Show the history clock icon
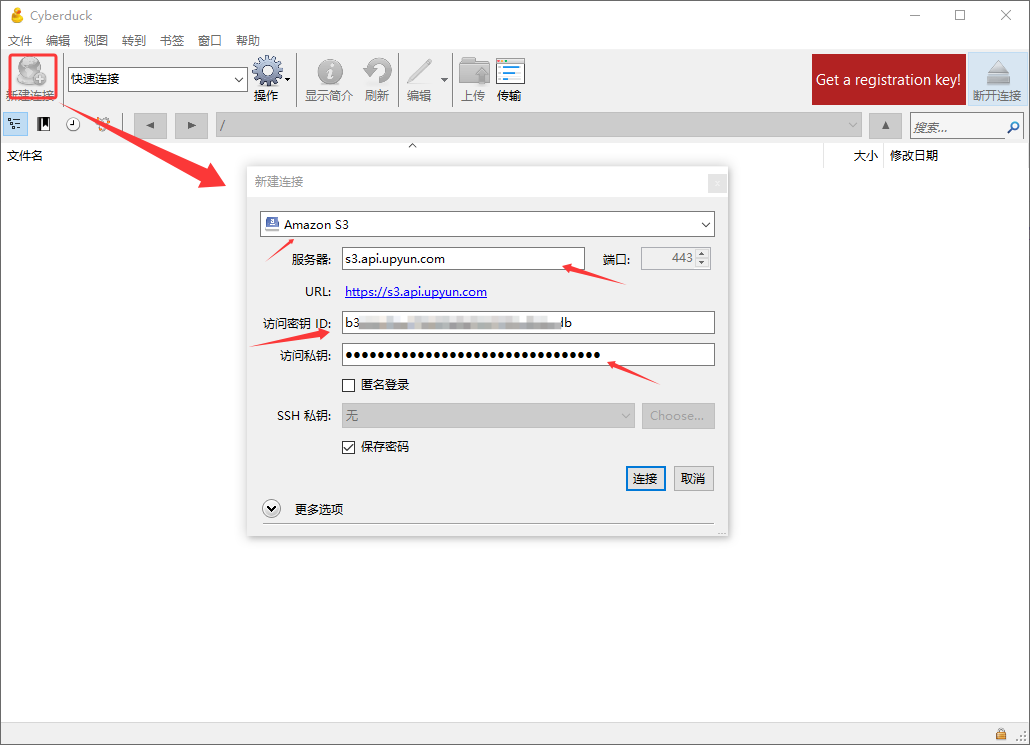 pyautogui.click(x=73, y=124)
